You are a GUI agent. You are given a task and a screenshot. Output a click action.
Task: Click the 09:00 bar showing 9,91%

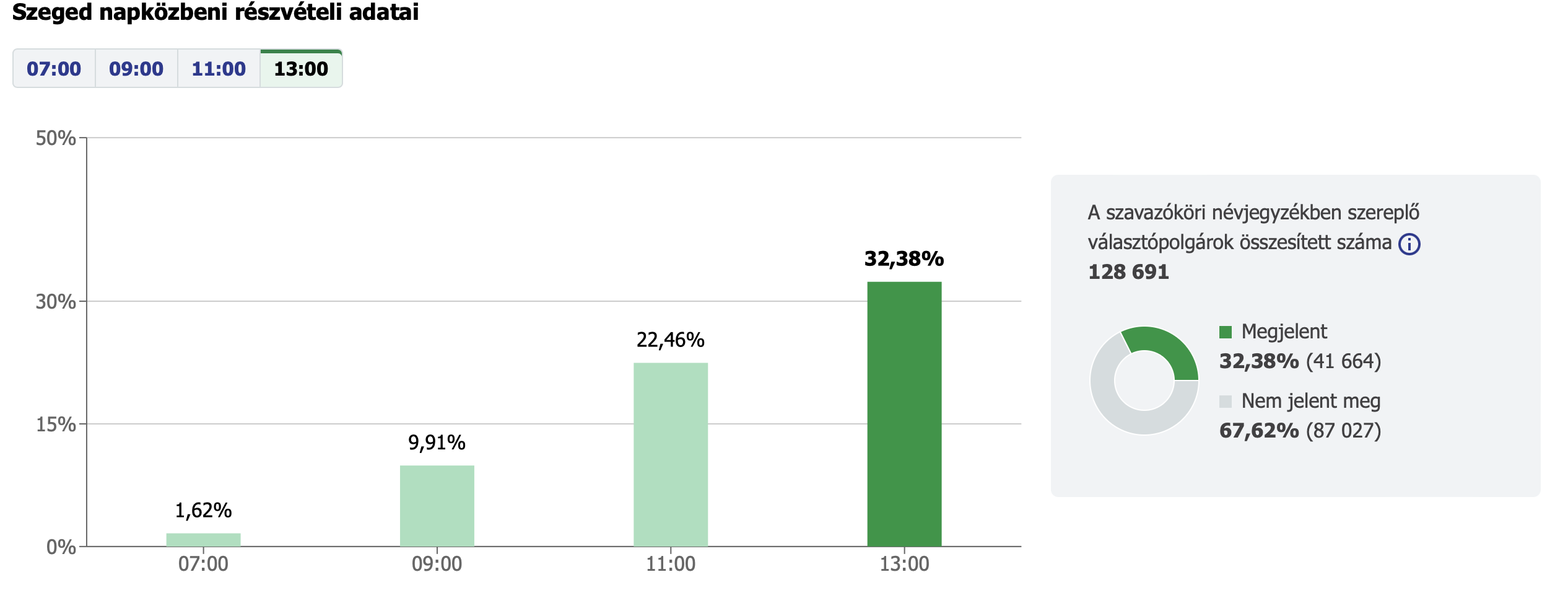pos(437,506)
